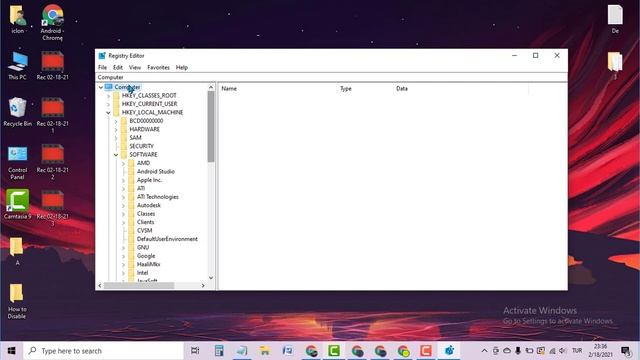
Task: Select the DefaultUserEnvironment key
Action: (167, 239)
